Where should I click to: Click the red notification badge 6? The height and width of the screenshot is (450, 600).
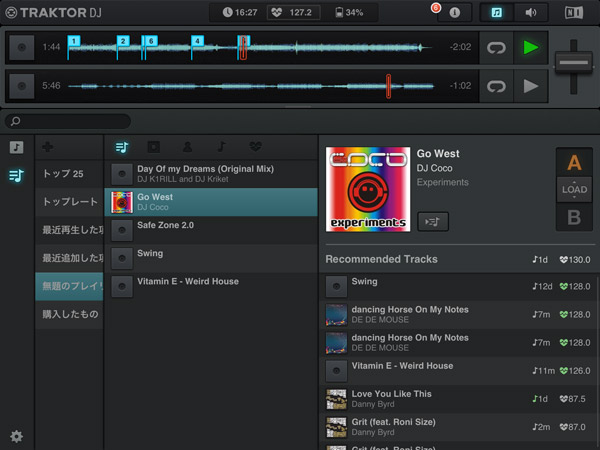[435, 8]
